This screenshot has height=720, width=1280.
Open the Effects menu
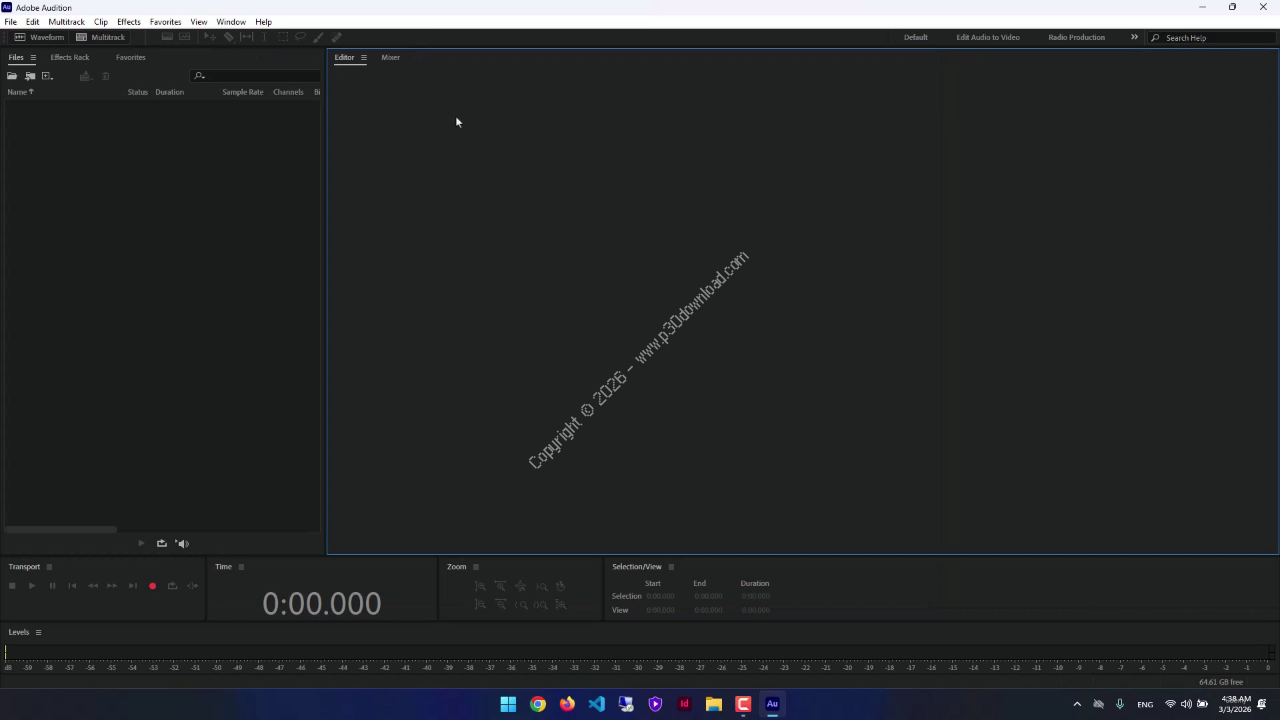click(x=129, y=22)
